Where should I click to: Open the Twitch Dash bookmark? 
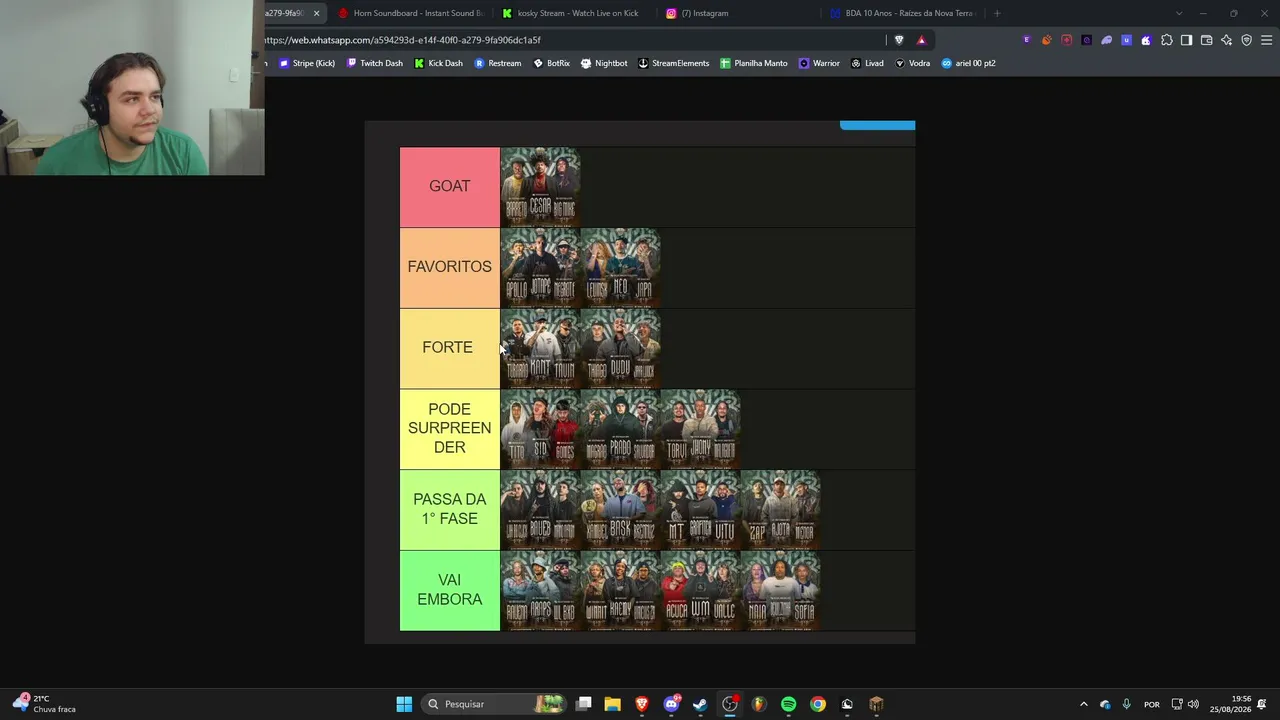tap(374, 63)
